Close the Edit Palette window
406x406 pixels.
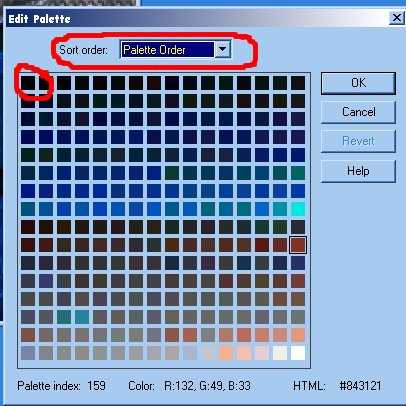tap(396, 18)
